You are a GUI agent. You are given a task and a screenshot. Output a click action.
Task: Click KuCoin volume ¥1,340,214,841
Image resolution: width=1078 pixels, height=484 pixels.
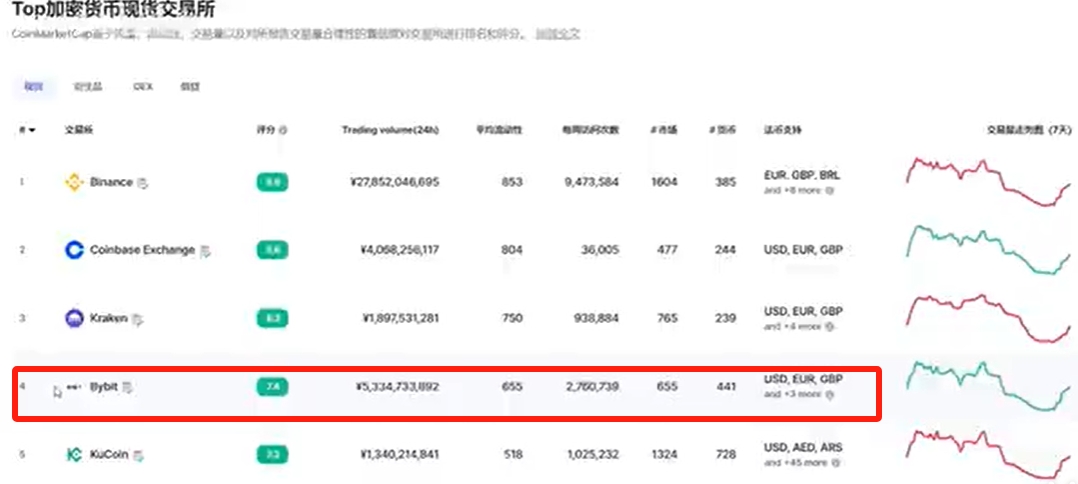(399, 454)
